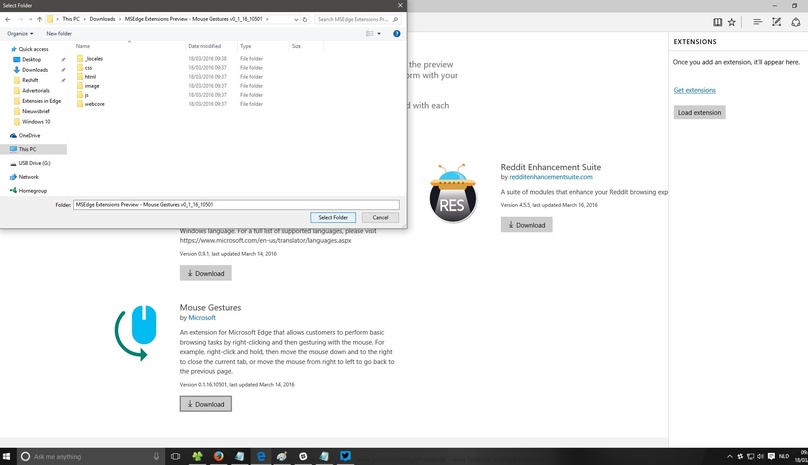808x465 pixels.
Task: Download the Mouse Gestures extension
Action: click(x=206, y=404)
